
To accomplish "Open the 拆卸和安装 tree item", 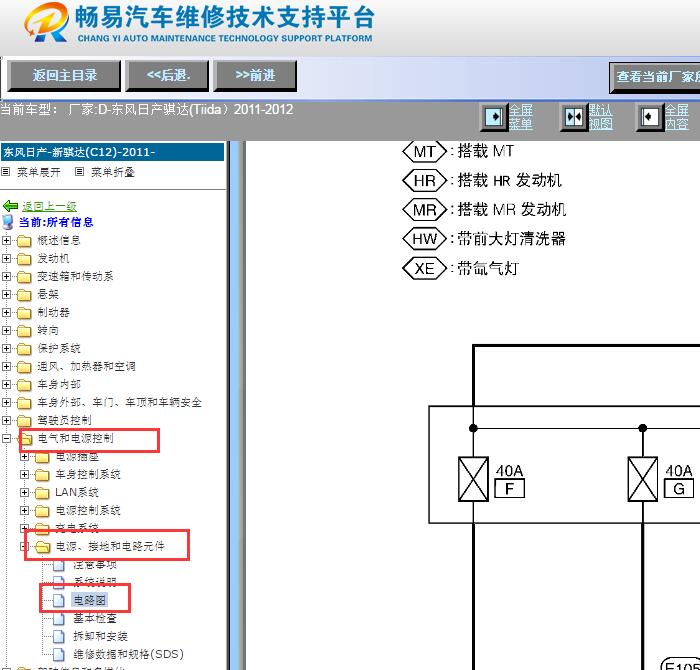I will point(100,636).
